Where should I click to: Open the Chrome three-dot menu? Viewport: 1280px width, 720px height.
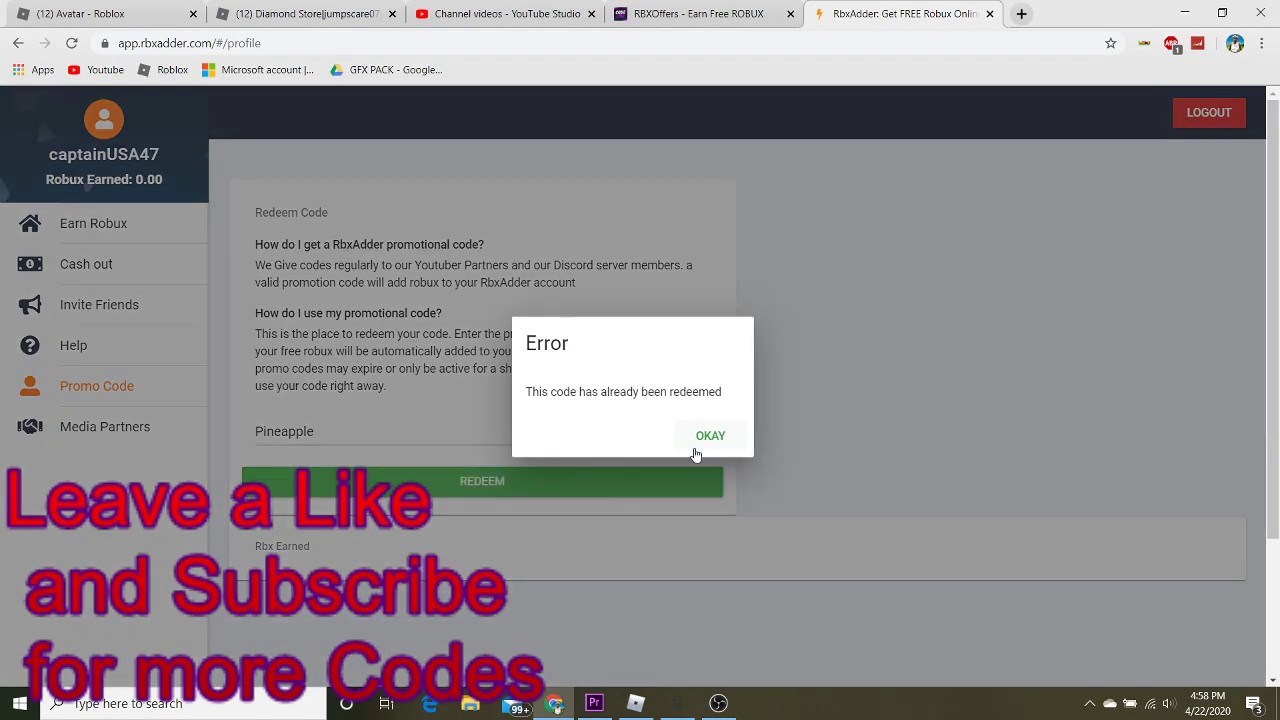coord(1262,44)
